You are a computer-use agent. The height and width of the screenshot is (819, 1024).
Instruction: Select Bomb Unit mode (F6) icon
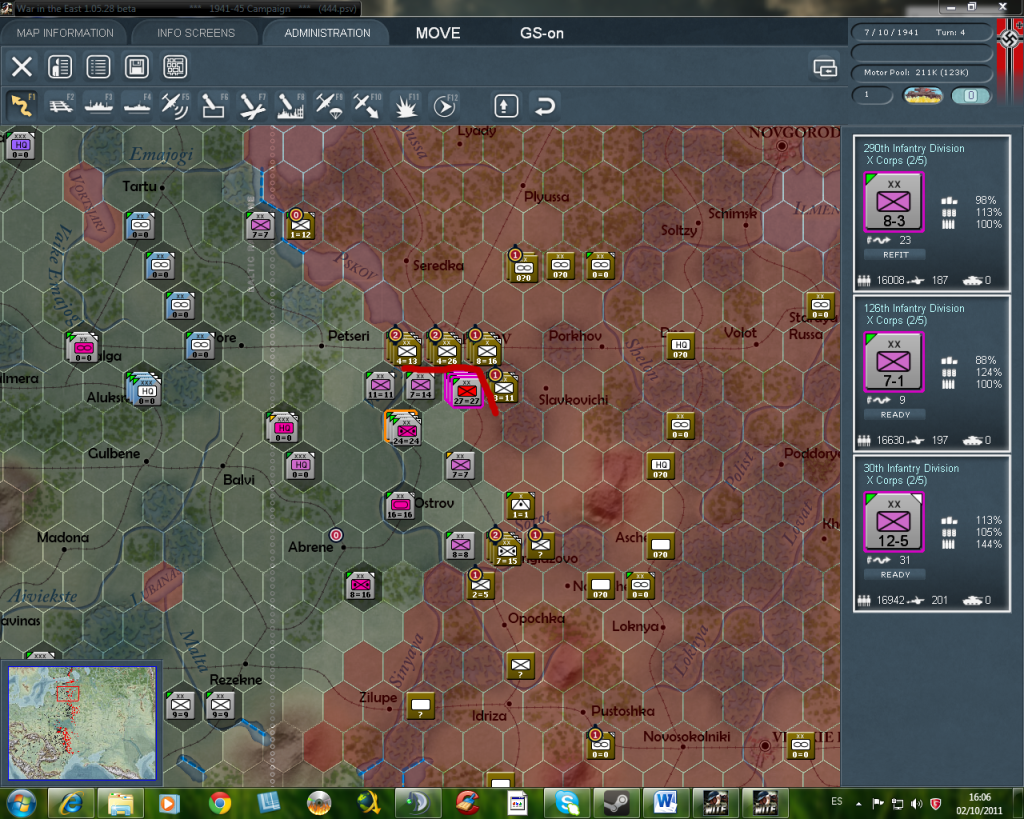tap(214, 105)
